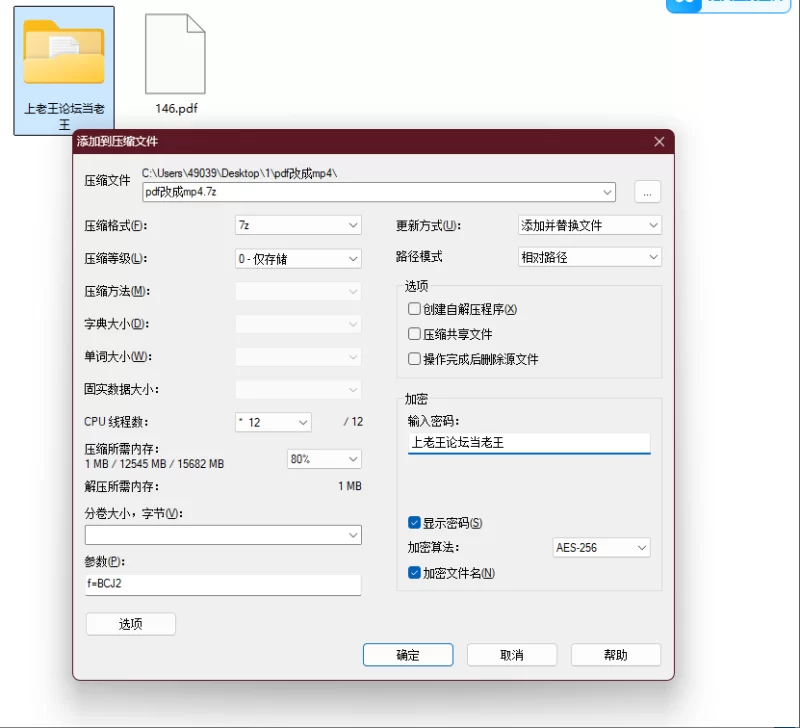800x728 pixels.
Task: Click the 输入密码 password field
Action: tap(529, 443)
